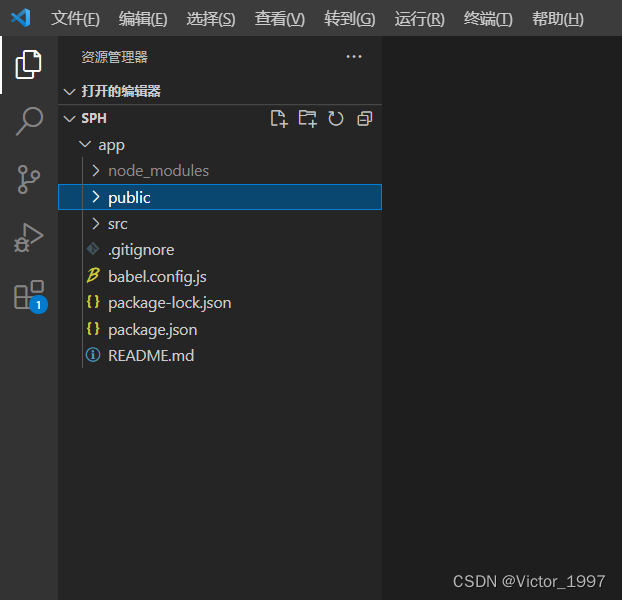Screen dimensions: 622x600
Task: Open the Run and Debug view
Action: [x=29, y=238]
